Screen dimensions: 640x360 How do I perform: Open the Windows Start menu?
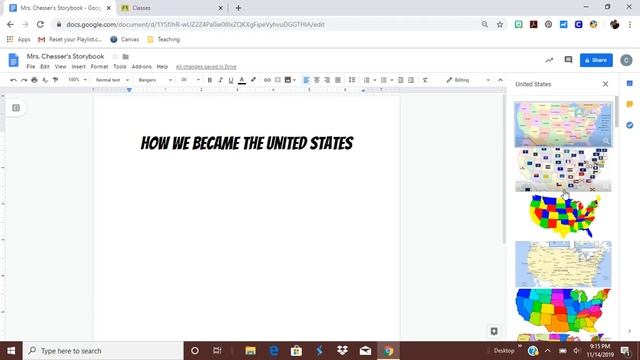pyautogui.click(x=11, y=351)
